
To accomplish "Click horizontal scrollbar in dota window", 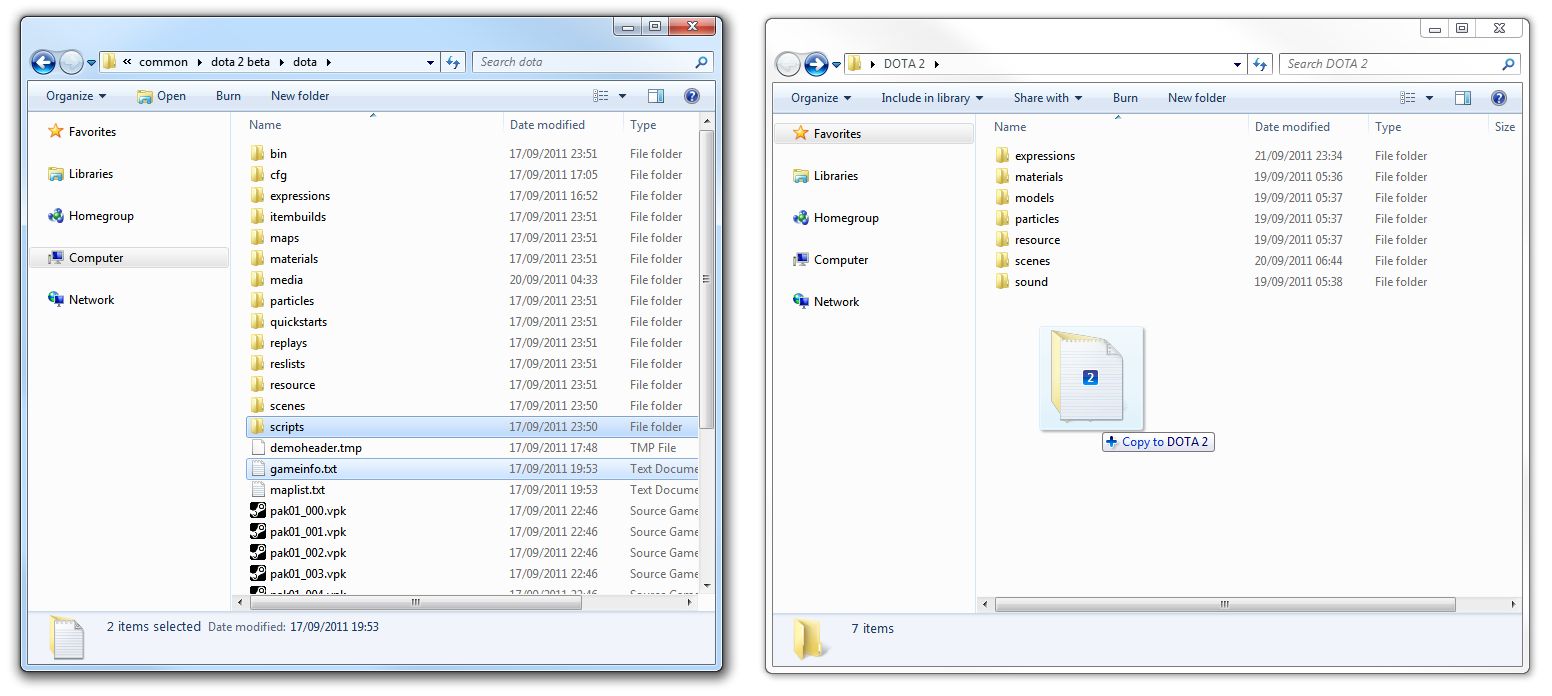I will (x=415, y=603).
